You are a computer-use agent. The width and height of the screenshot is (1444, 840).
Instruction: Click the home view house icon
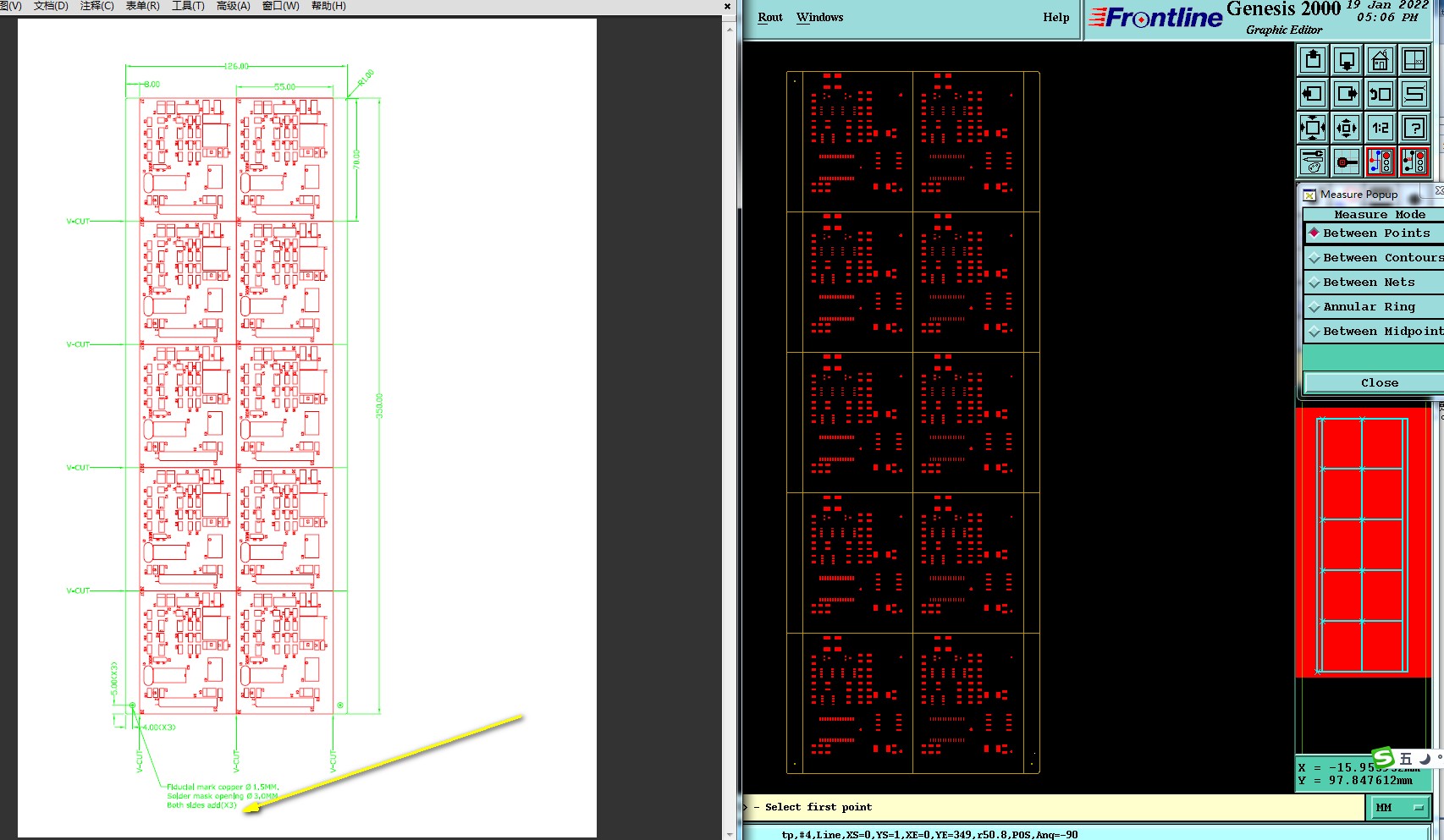tap(1381, 60)
